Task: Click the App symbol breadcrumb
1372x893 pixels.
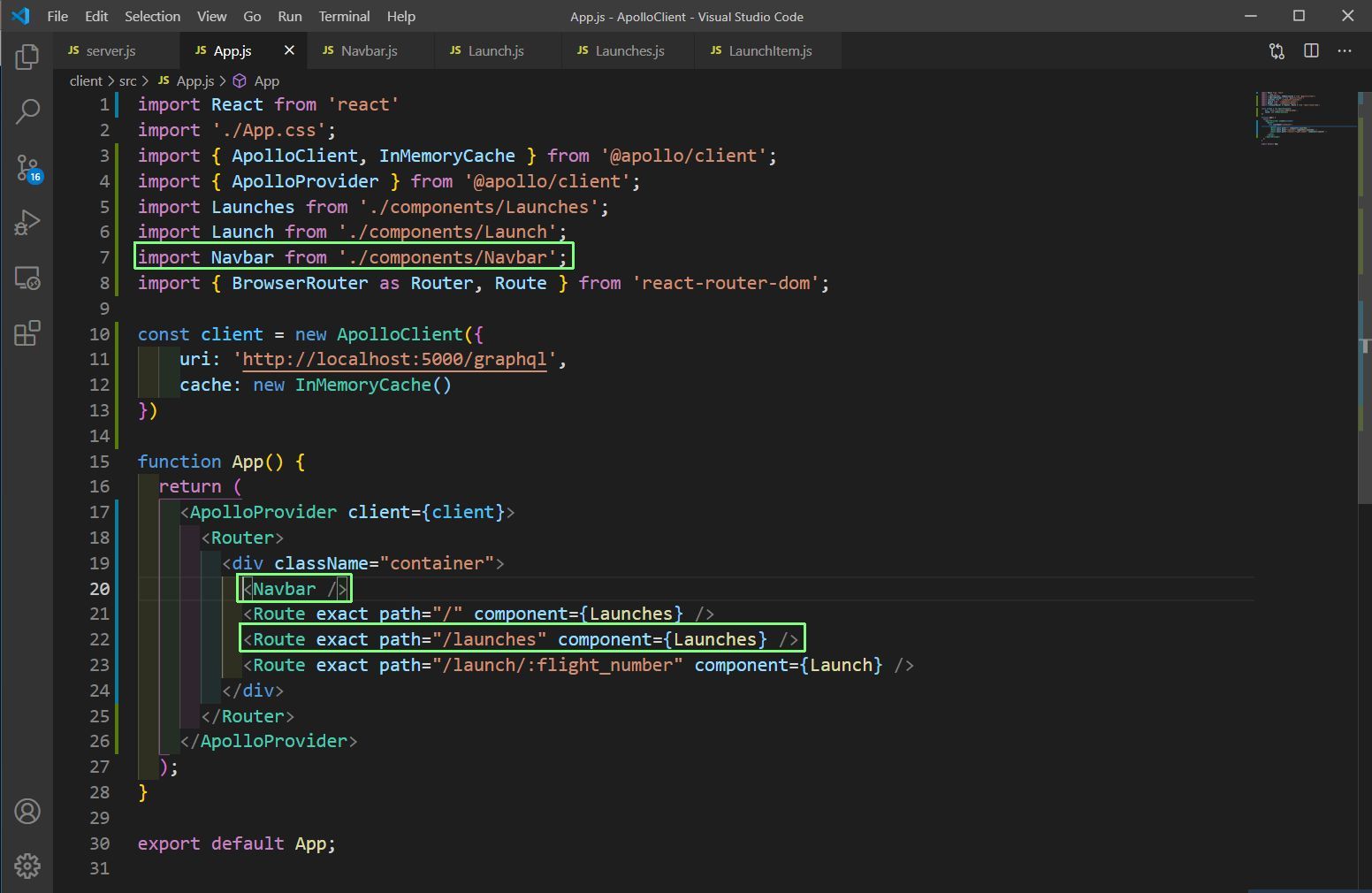Action: 256,80
